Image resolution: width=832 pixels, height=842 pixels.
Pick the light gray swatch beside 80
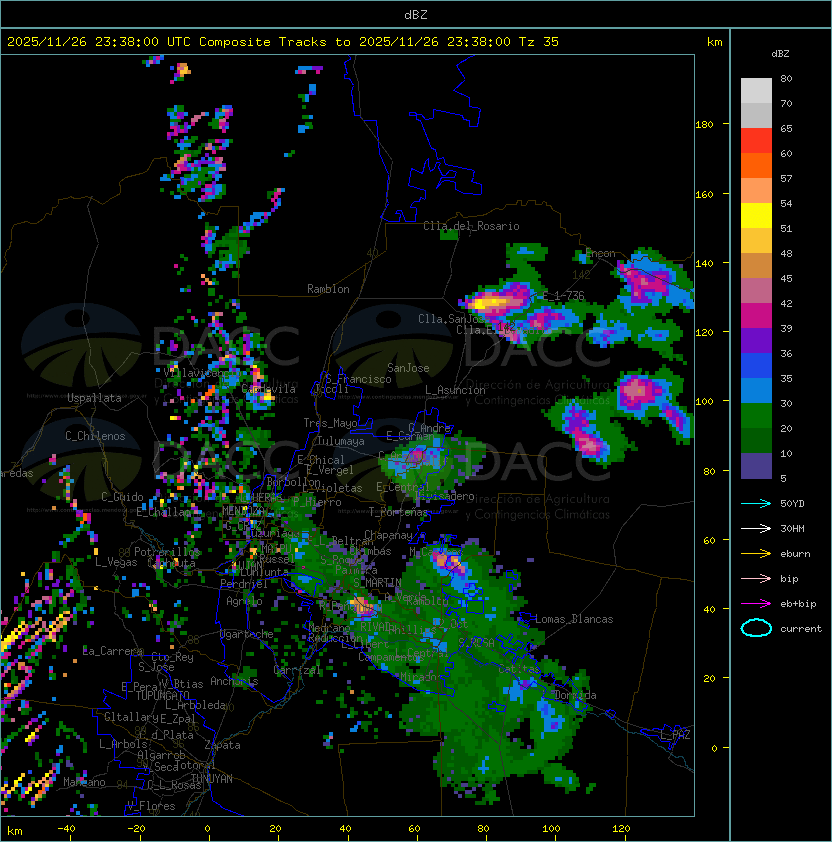(756, 90)
